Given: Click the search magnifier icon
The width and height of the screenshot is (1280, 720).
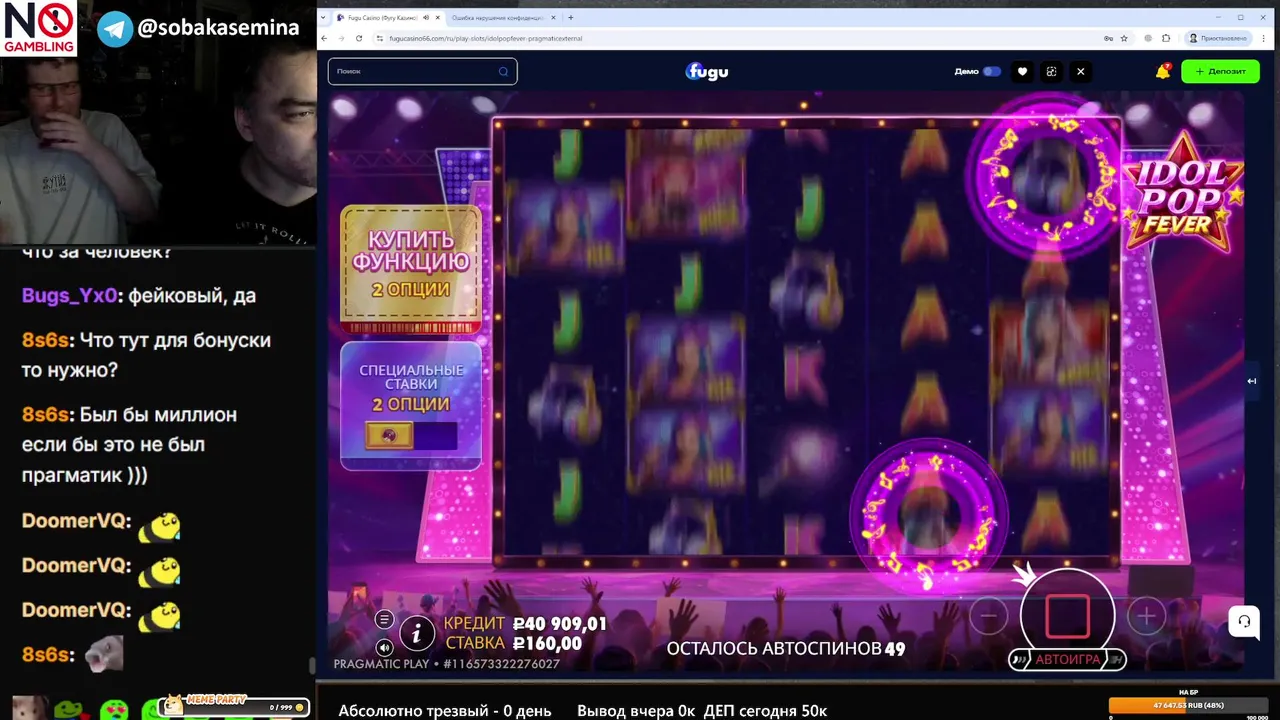Looking at the screenshot, I should 503,71.
